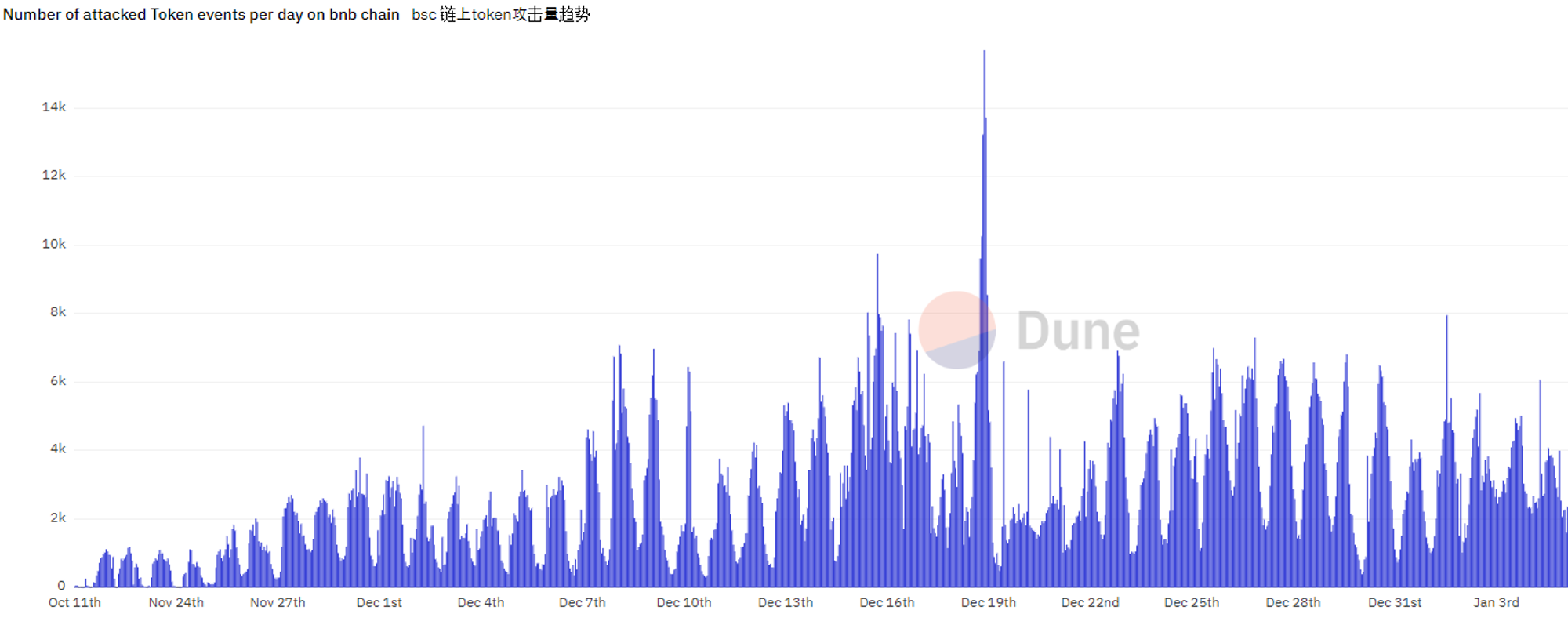
Task: Click the tallest spike bar above 14k near Dec 19th
Action: pyautogui.click(x=985, y=318)
